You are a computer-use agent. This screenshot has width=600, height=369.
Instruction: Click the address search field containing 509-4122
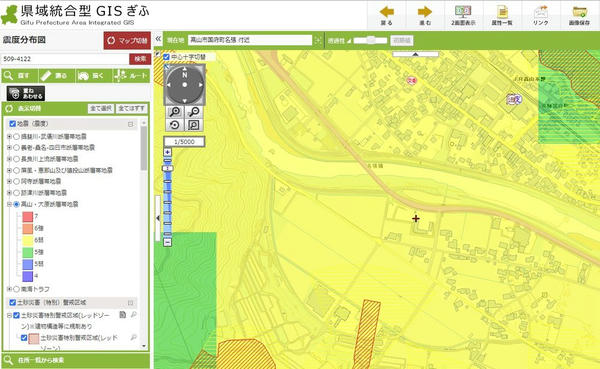(x=65, y=59)
